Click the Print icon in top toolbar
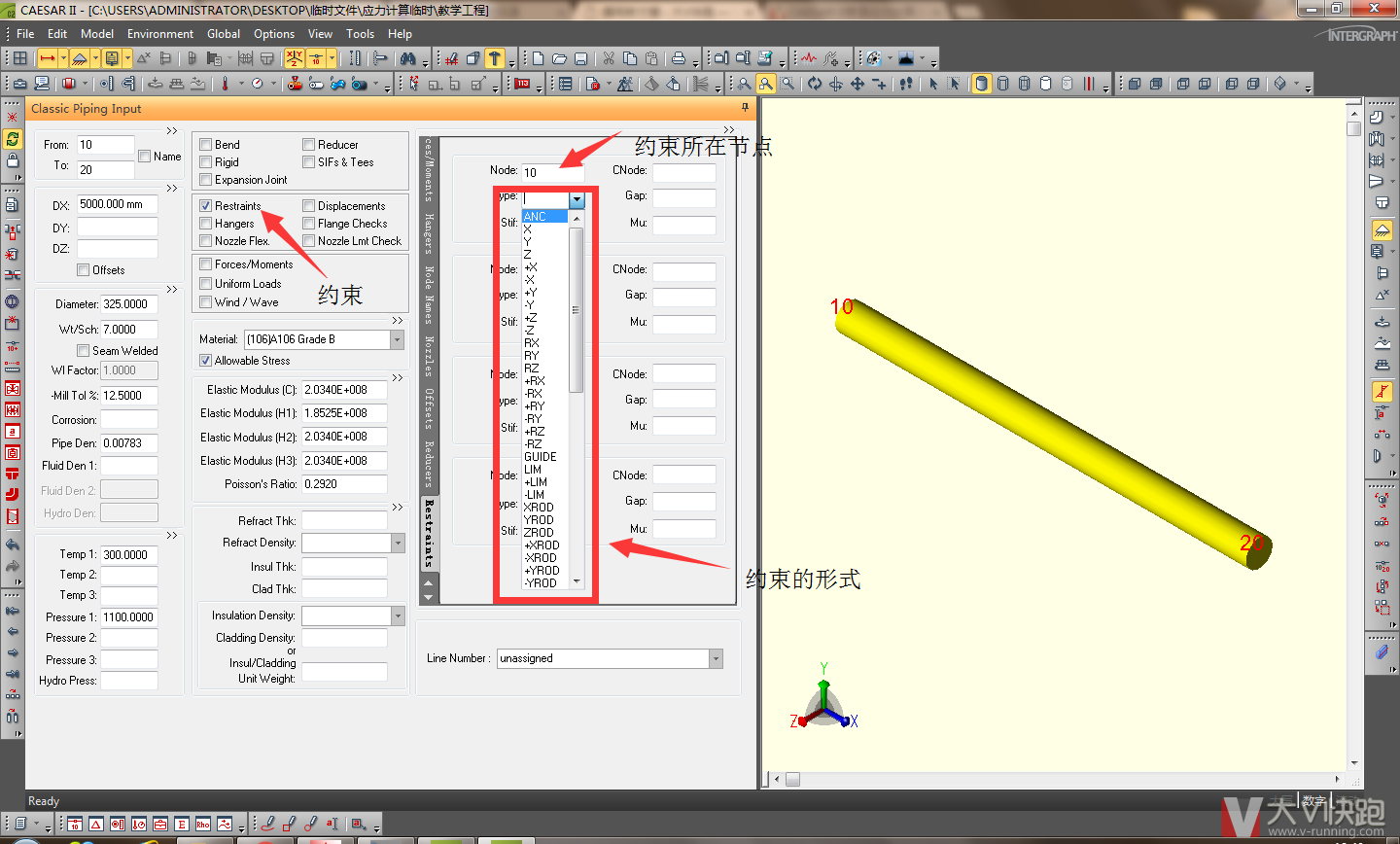Image resolution: width=1400 pixels, height=844 pixels. pos(679,58)
